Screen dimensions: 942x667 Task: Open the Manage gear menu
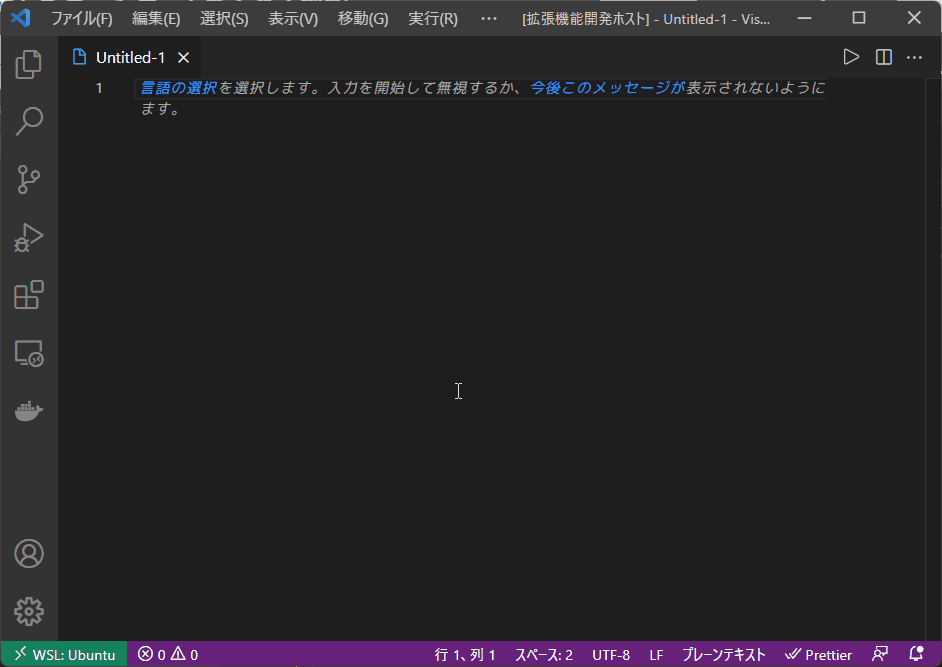29,611
